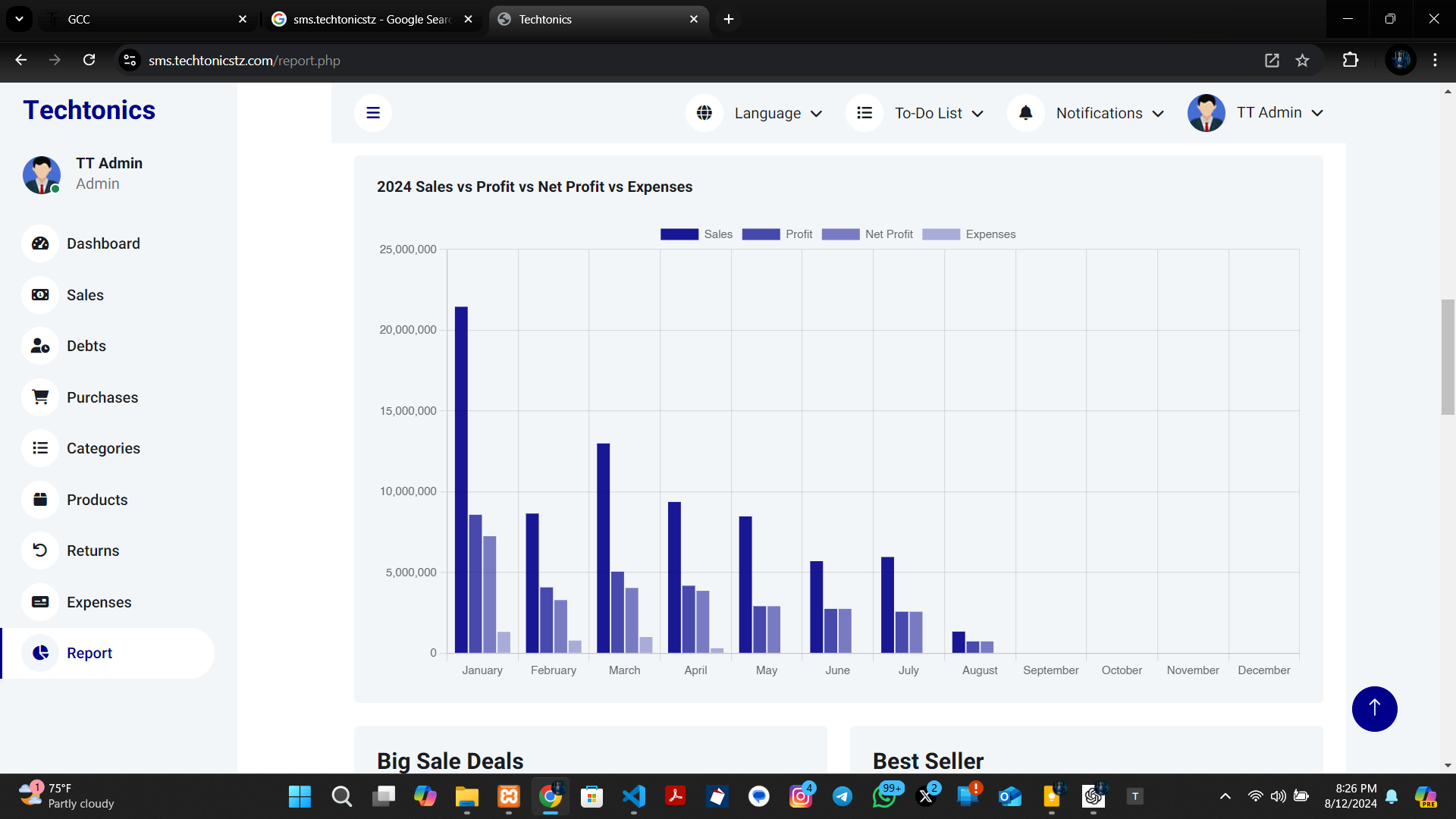Switch to the GCC browser tab
Viewport: 1456px width, 819px height.
[x=144, y=19]
